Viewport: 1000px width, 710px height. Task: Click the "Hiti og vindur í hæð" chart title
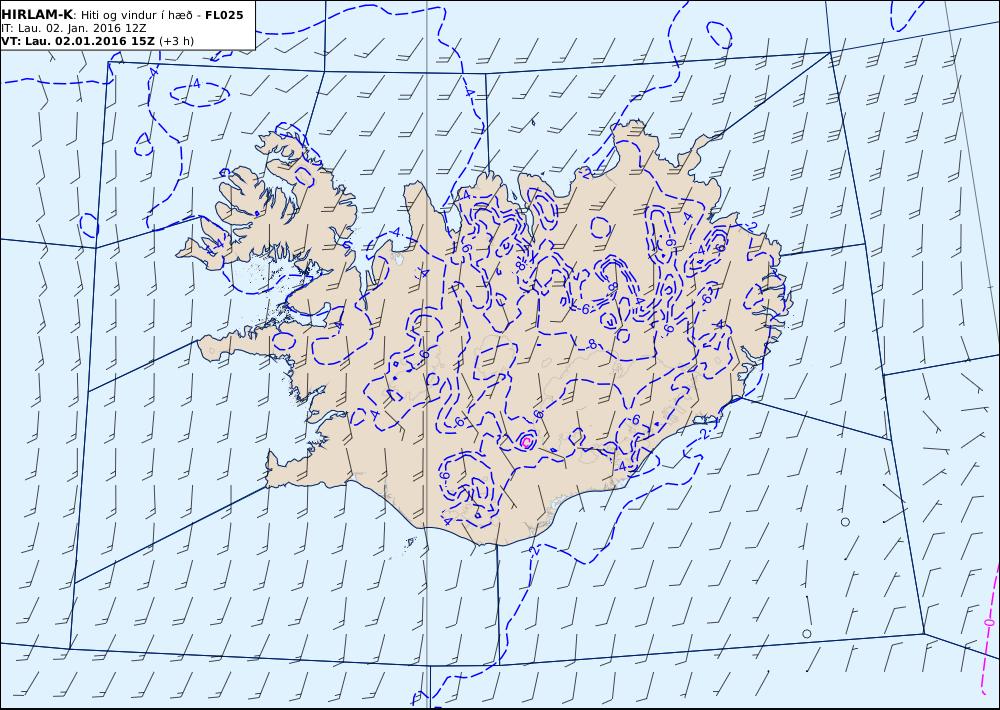(x=137, y=15)
